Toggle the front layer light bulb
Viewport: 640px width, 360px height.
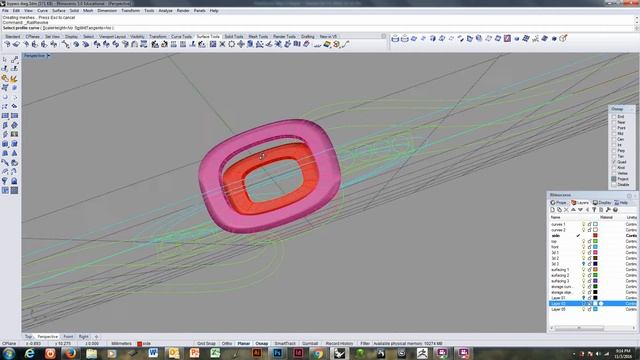coord(584,247)
